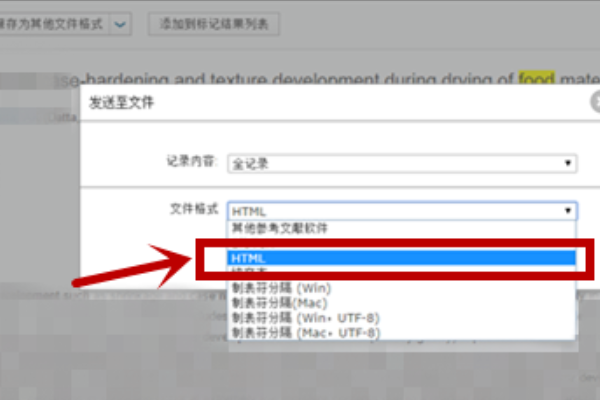
Task: Choose 其他参考文献软件 from the format list
Action: pyautogui.click(x=401, y=228)
